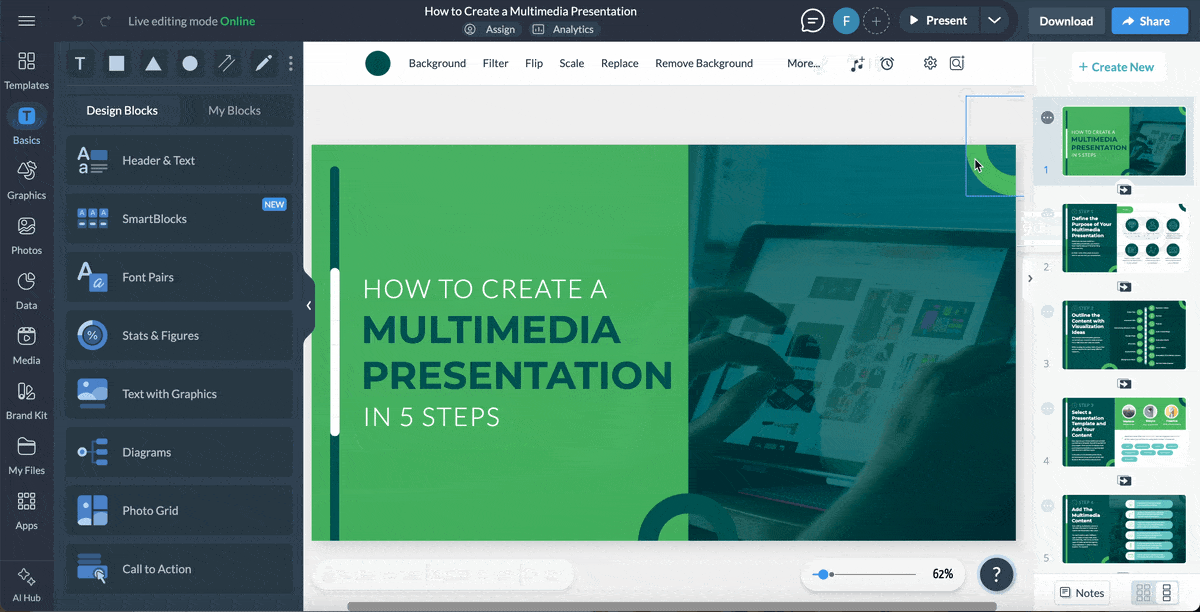Open the Notes button
This screenshot has width=1200, height=612.
(x=1082, y=593)
